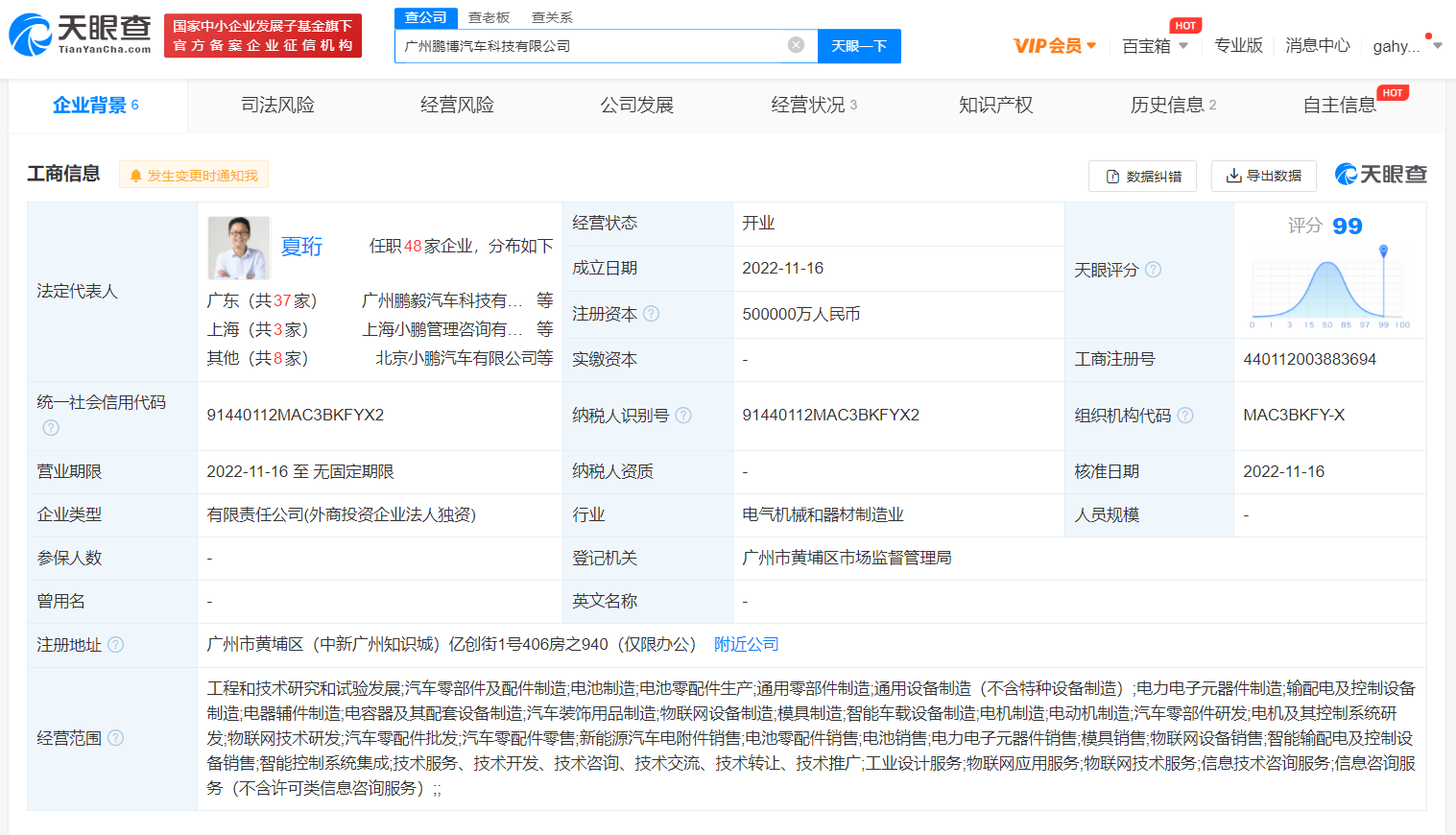The height and width of the screenshot is (835, 1456).
Task: Open the VIP会员 dropdown
Action: tap(1055, 46)
